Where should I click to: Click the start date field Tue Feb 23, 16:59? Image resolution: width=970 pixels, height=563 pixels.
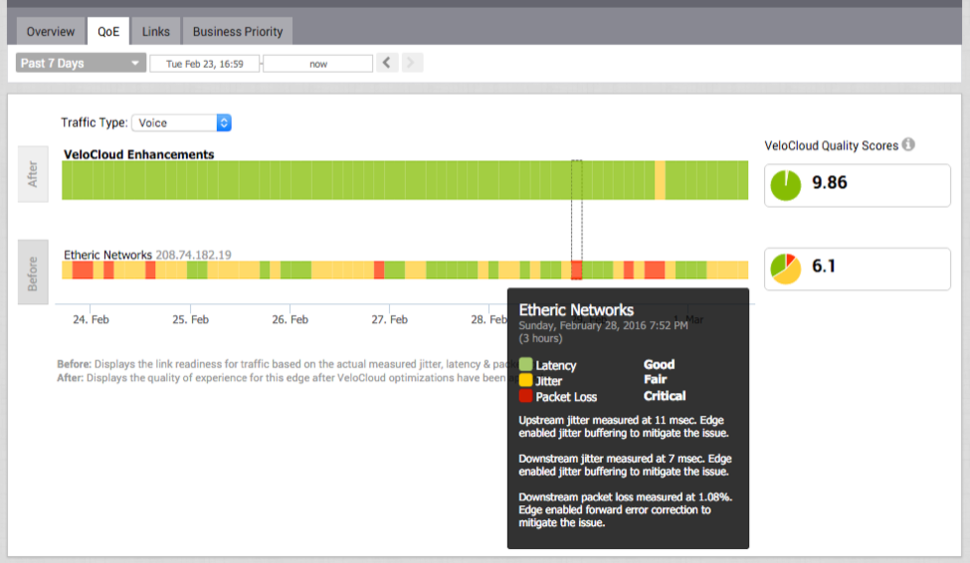point(204,64)
